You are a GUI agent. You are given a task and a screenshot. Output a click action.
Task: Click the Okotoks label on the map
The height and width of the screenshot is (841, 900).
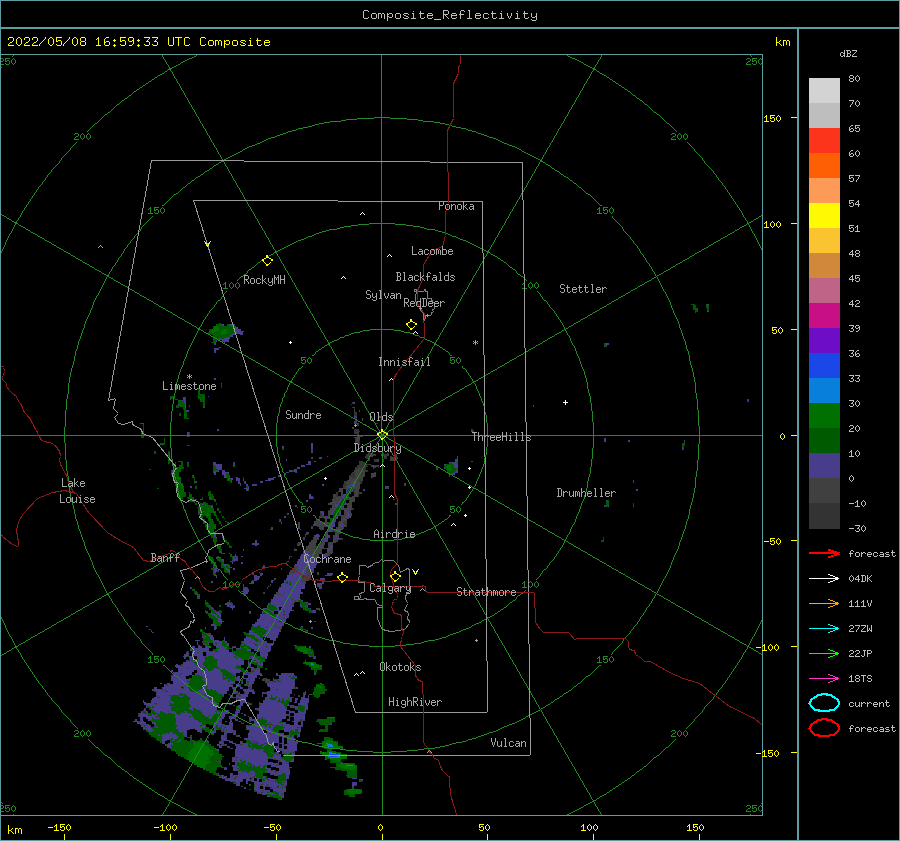[x=400, y=667]
